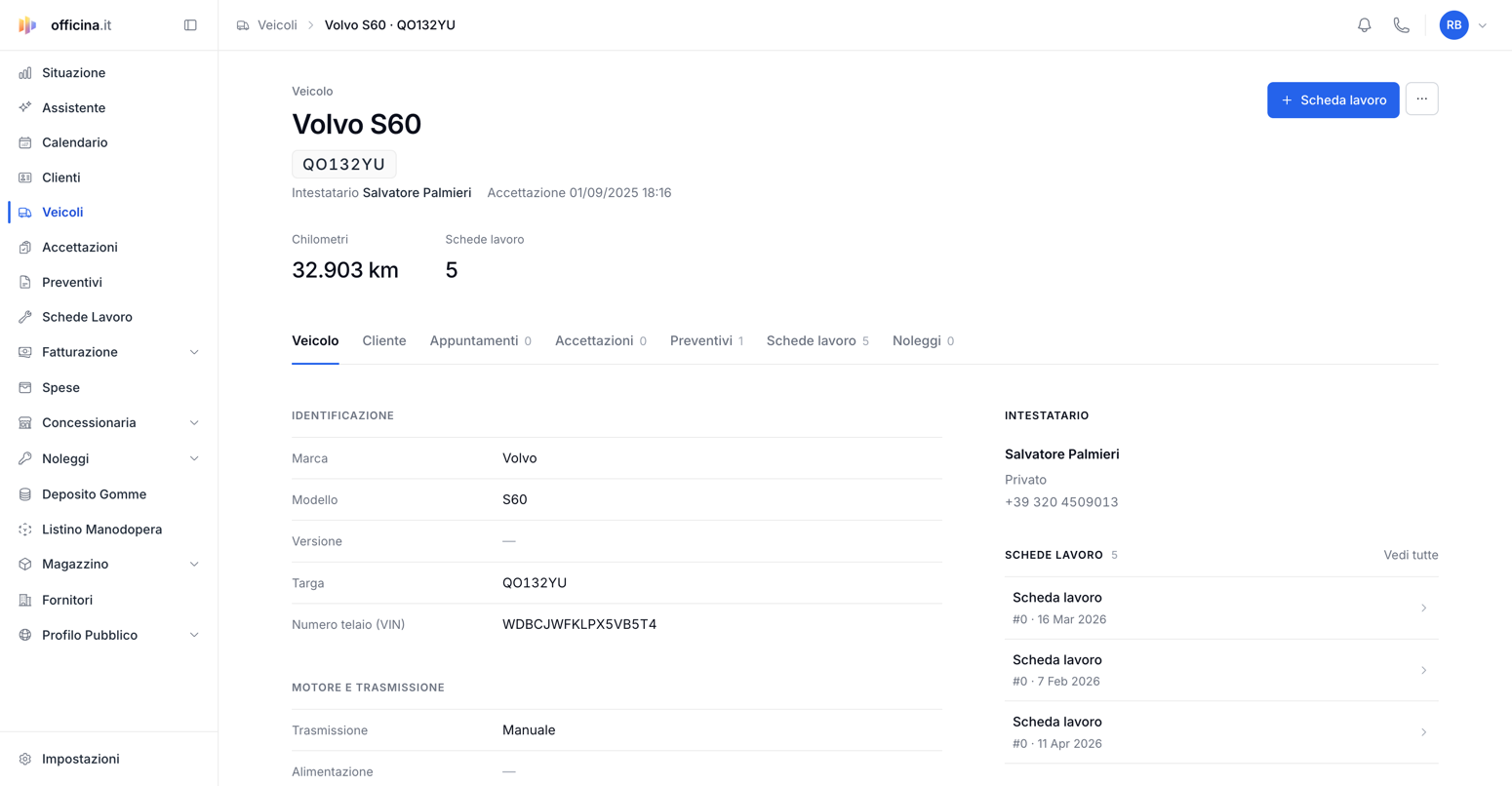This screenshot has width=1512, height=786.
Task: Open the 11 Apr 2026 scheda chevron
Action: coord(1424,732)
